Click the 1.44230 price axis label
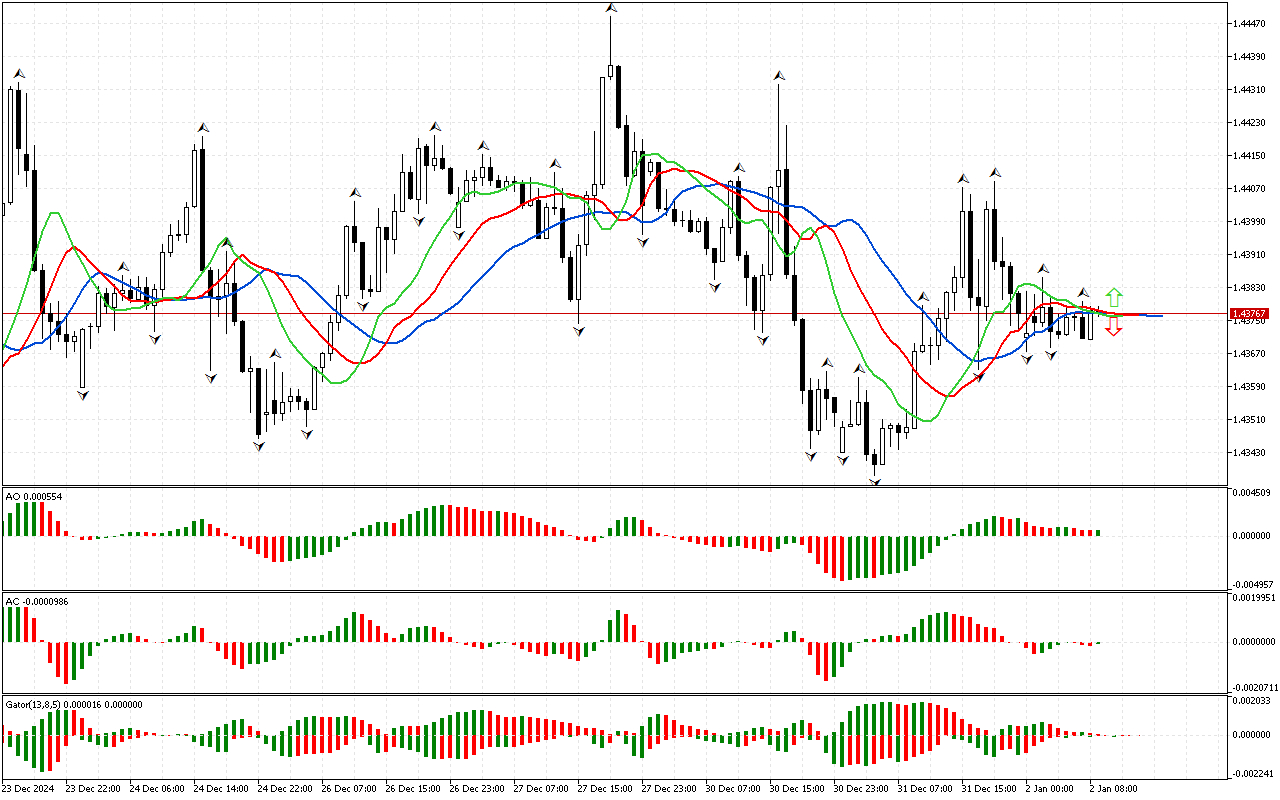Screen dimensions: 1280x800 tap(1251, 122)
